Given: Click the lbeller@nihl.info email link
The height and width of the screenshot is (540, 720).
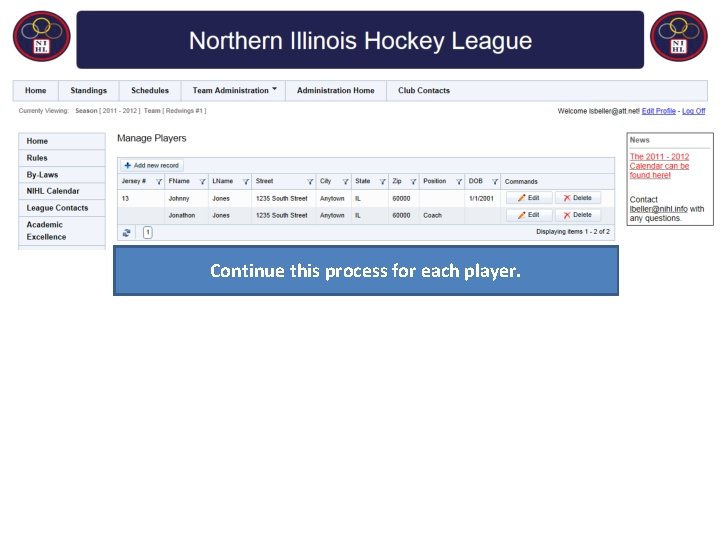Looking at the screenshot, I should (x=658, y=209).
